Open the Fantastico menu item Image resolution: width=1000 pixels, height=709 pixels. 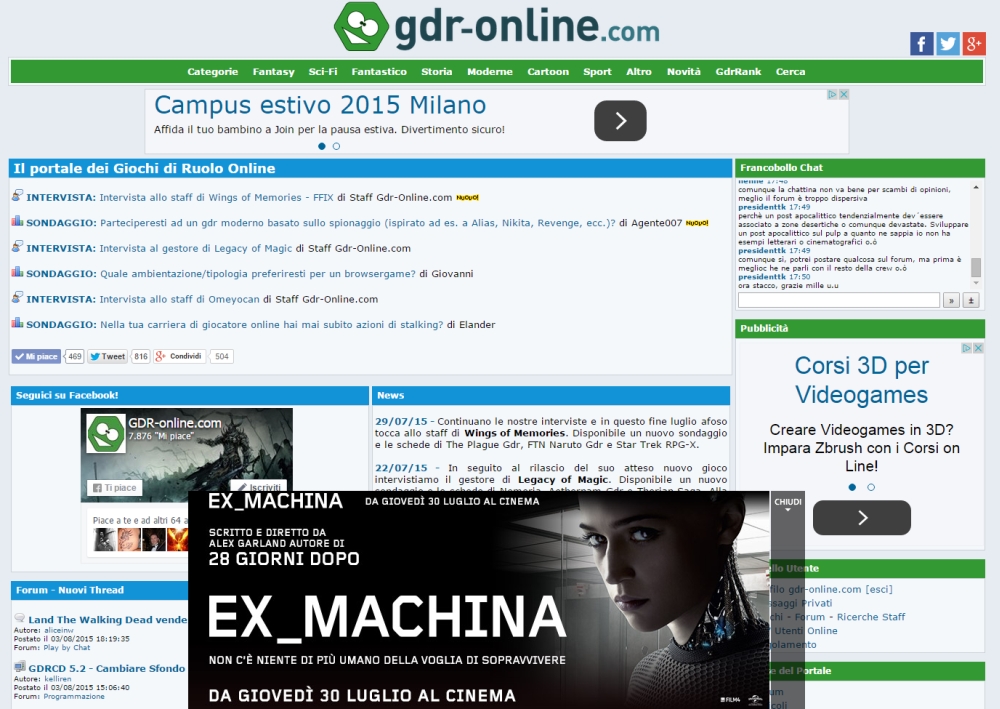click(x=379, y=71)
